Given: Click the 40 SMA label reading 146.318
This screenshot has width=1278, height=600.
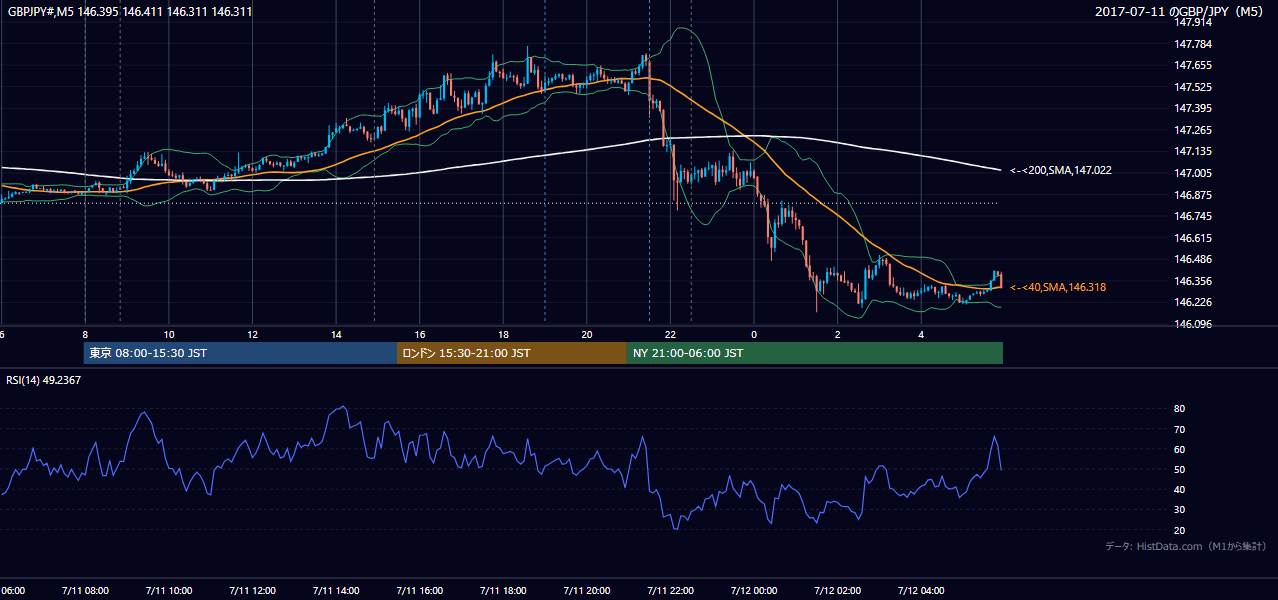Looking at the screenshot, I should [1058, 287].
